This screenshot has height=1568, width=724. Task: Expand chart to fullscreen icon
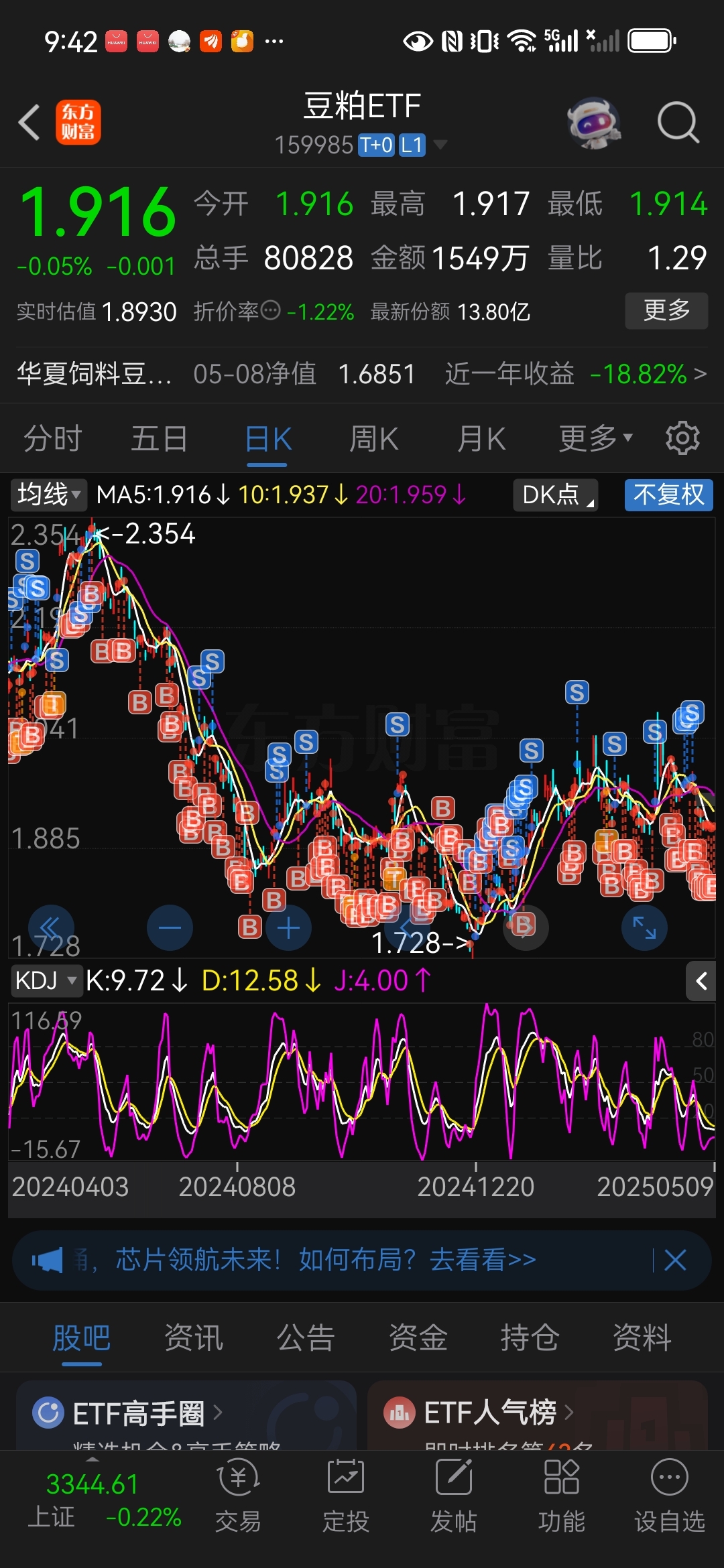tap(644, 927)
